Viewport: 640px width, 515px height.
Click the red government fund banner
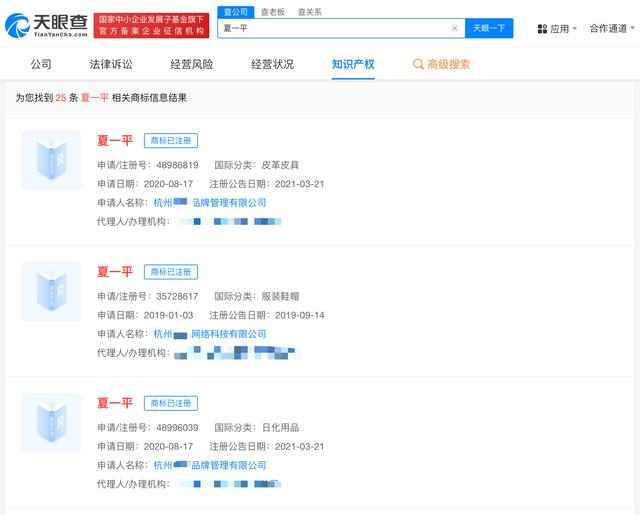(x=152, y=25)
